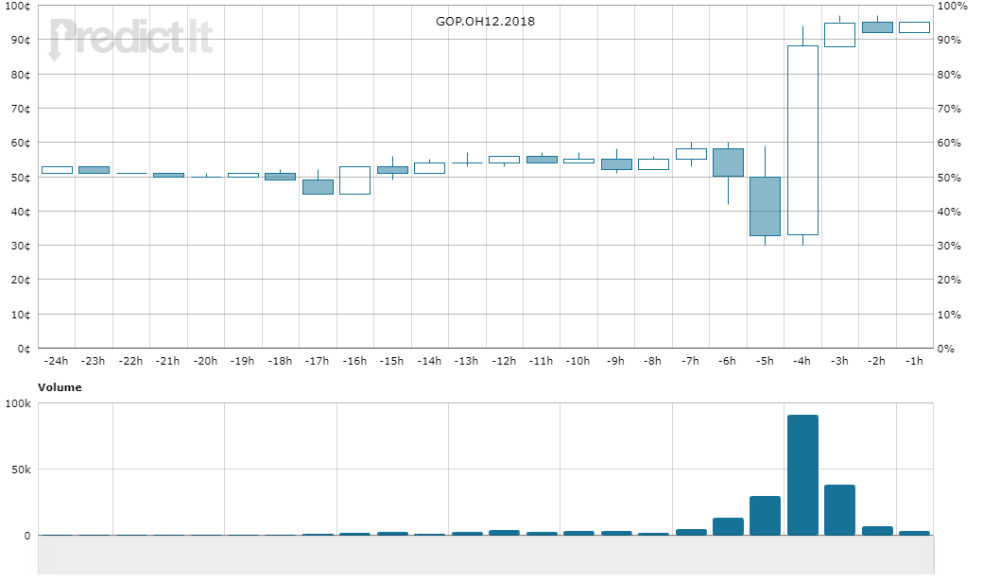Select the tall hollow candlestick at -4h

click(803, 140)
